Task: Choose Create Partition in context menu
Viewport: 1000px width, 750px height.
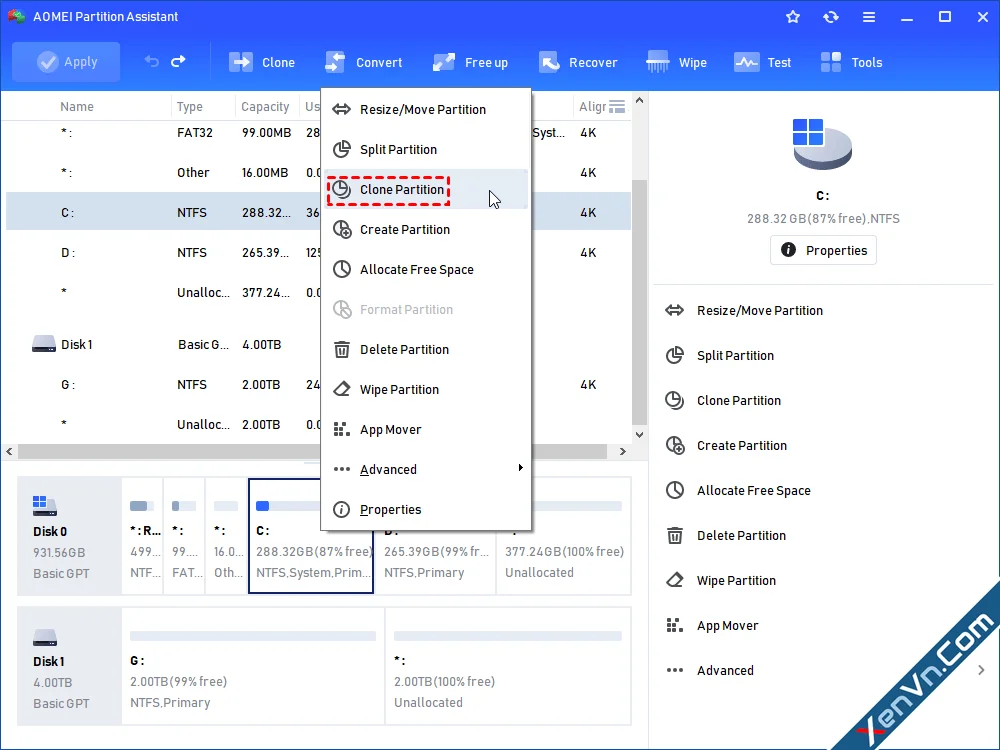Action: [x=425, y=230]
